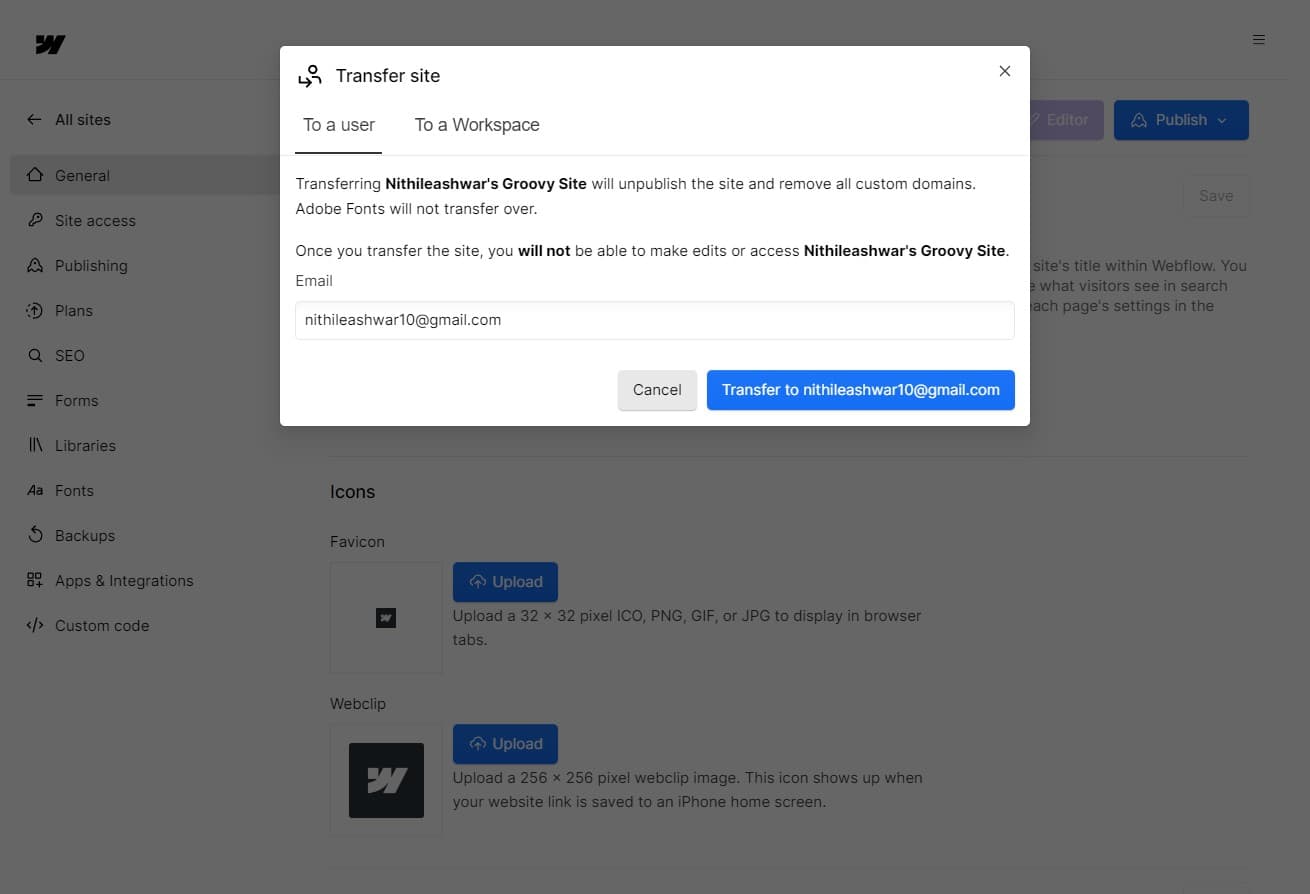The image size is (1310, 894).
Task: Cancel the site transfer
Action: click(656, 390)
